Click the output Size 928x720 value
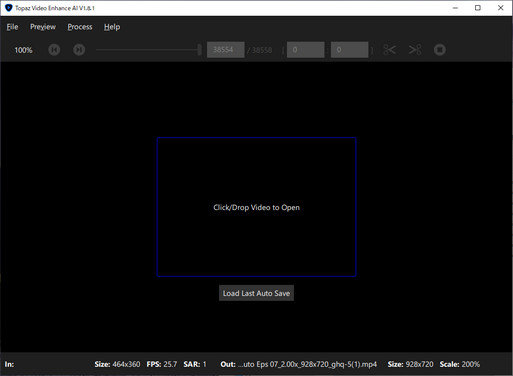This screenshot has width=513, height=376. [420, 364]
